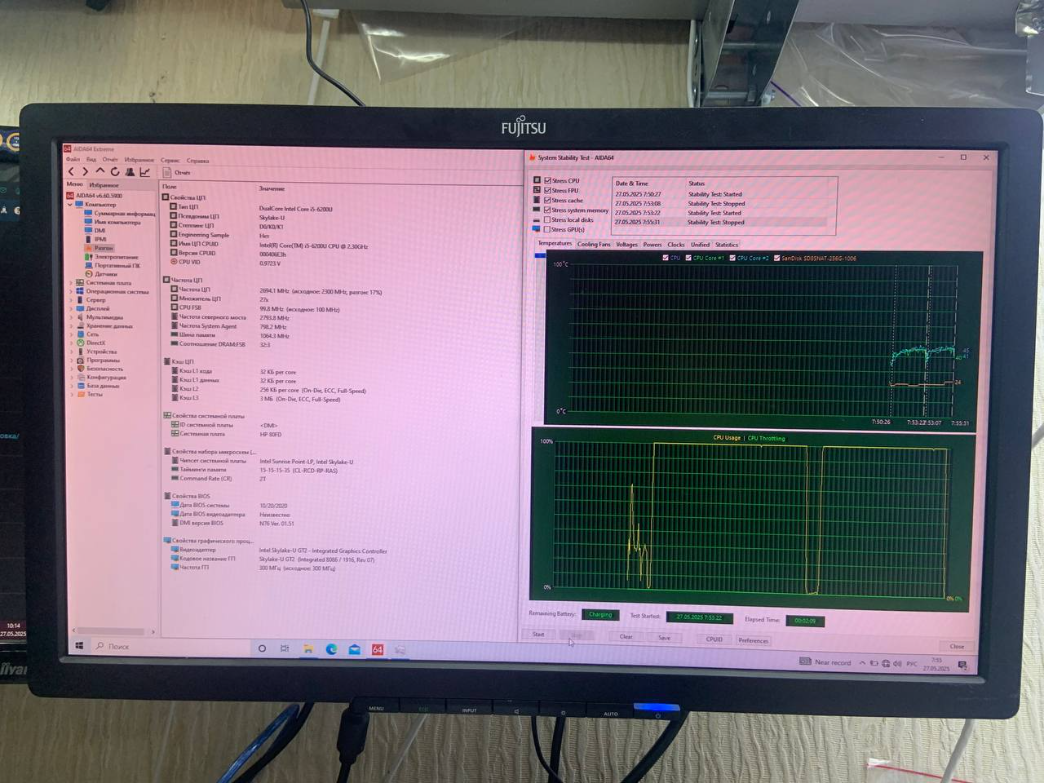Click the user profile icon in toolbar

(130, 172)
